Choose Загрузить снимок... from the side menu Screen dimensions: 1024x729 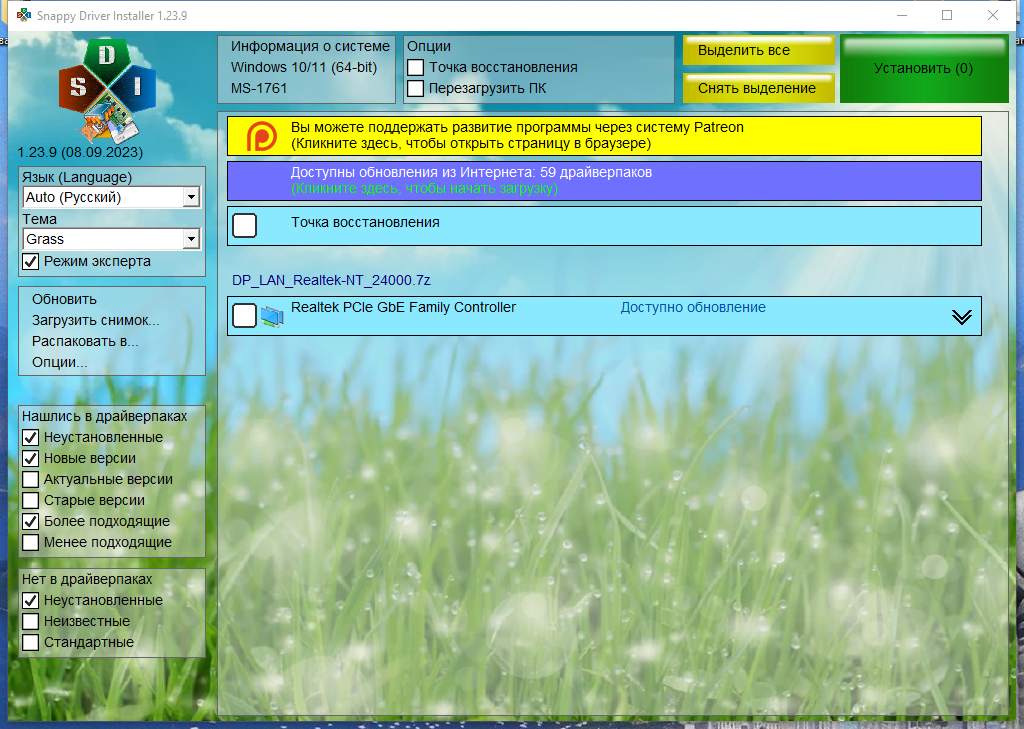coord(95,320)
